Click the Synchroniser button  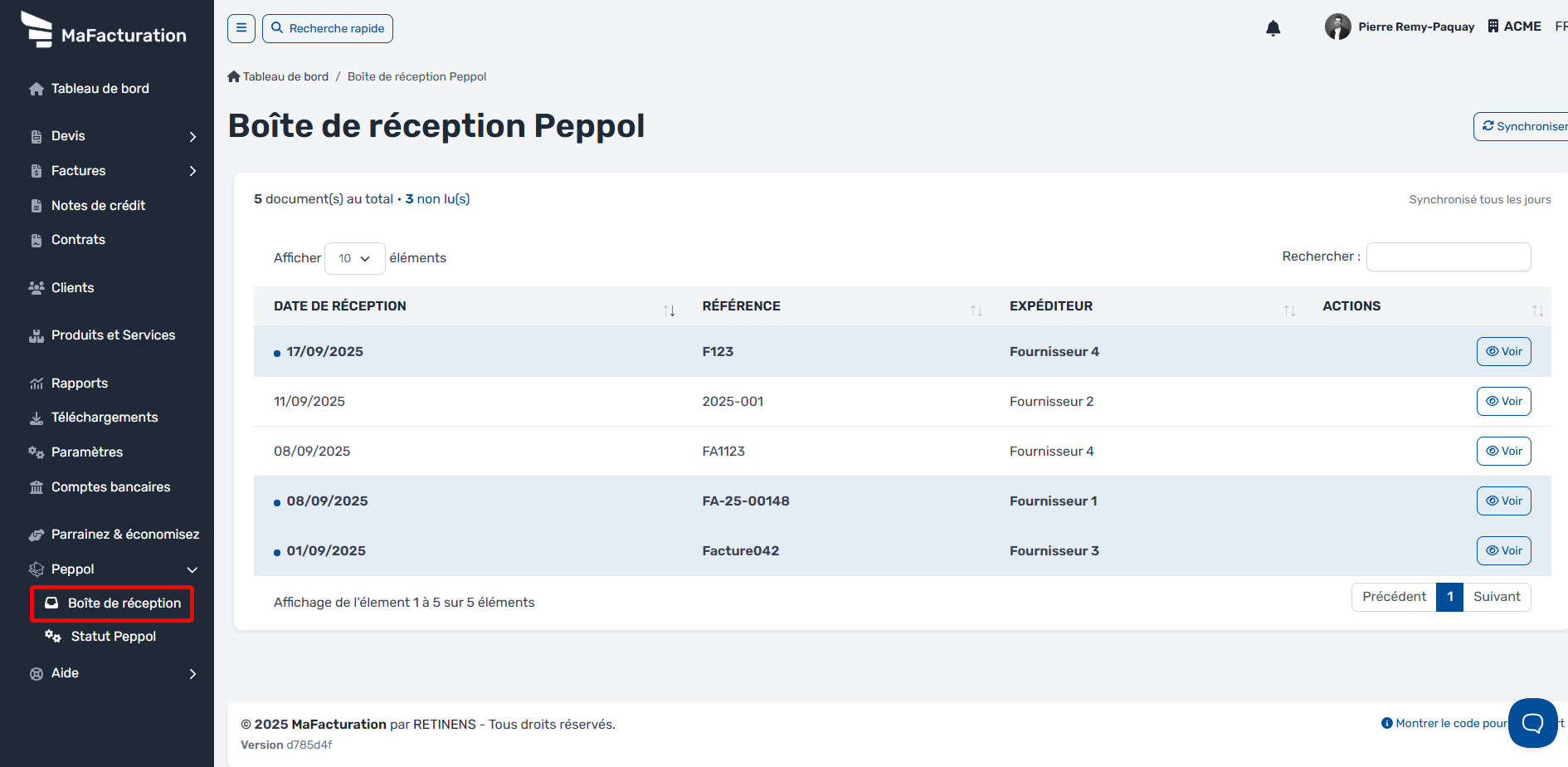coord(1523,126)
